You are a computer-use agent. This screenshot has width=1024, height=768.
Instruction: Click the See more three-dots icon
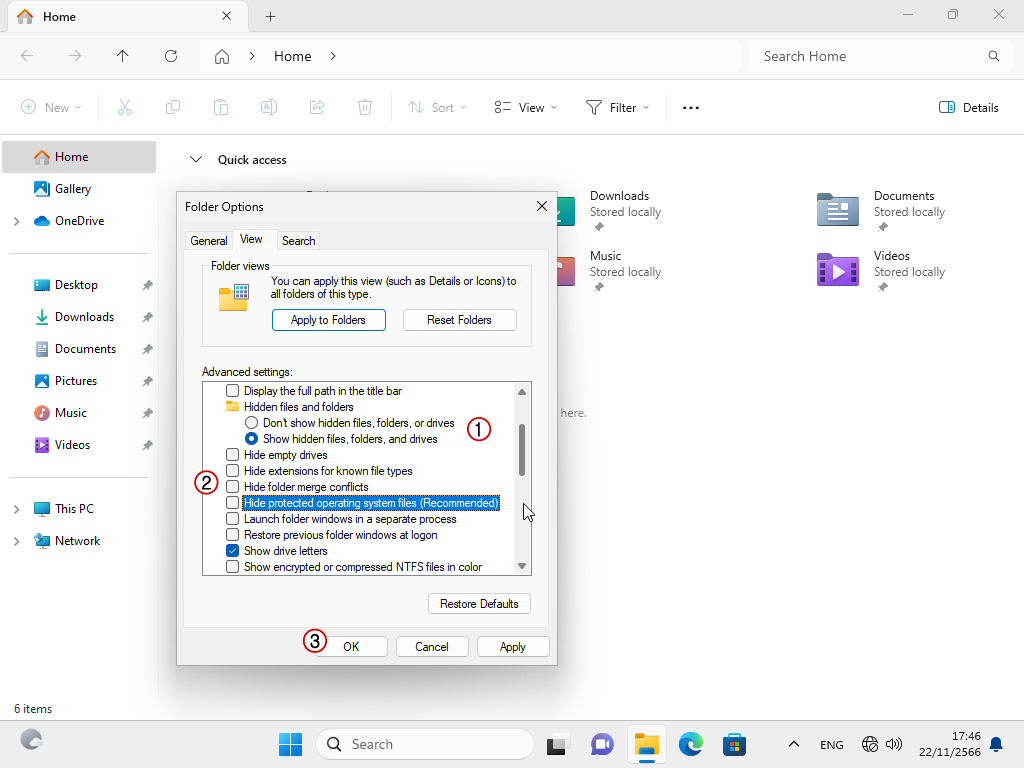click(x=690, y=108)
